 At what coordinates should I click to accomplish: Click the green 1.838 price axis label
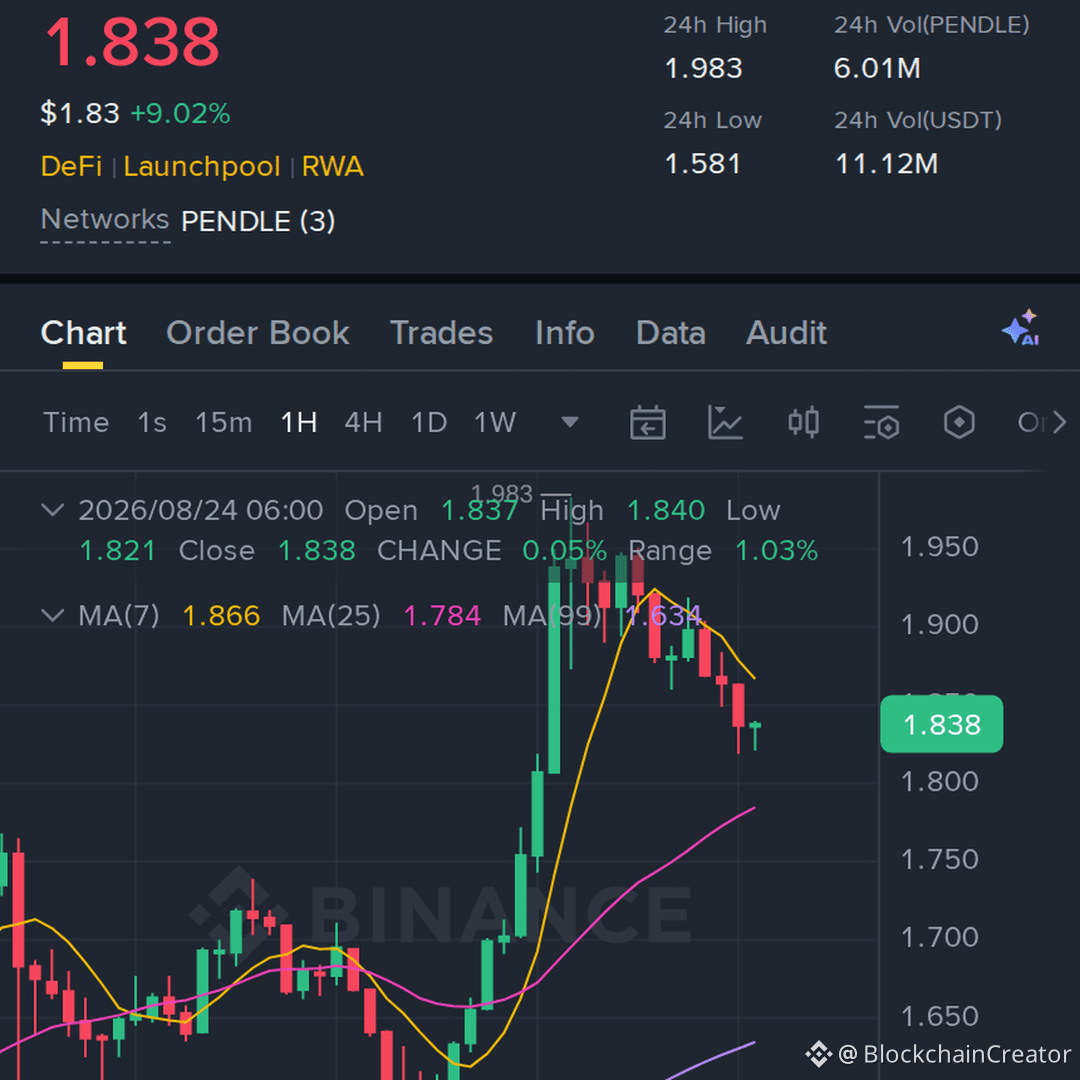coord(942,724)
